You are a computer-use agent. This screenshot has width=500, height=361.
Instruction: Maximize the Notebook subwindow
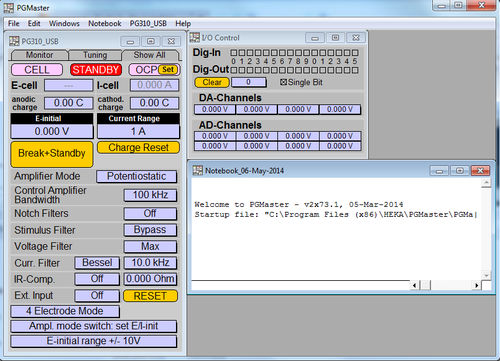[460, 171]
